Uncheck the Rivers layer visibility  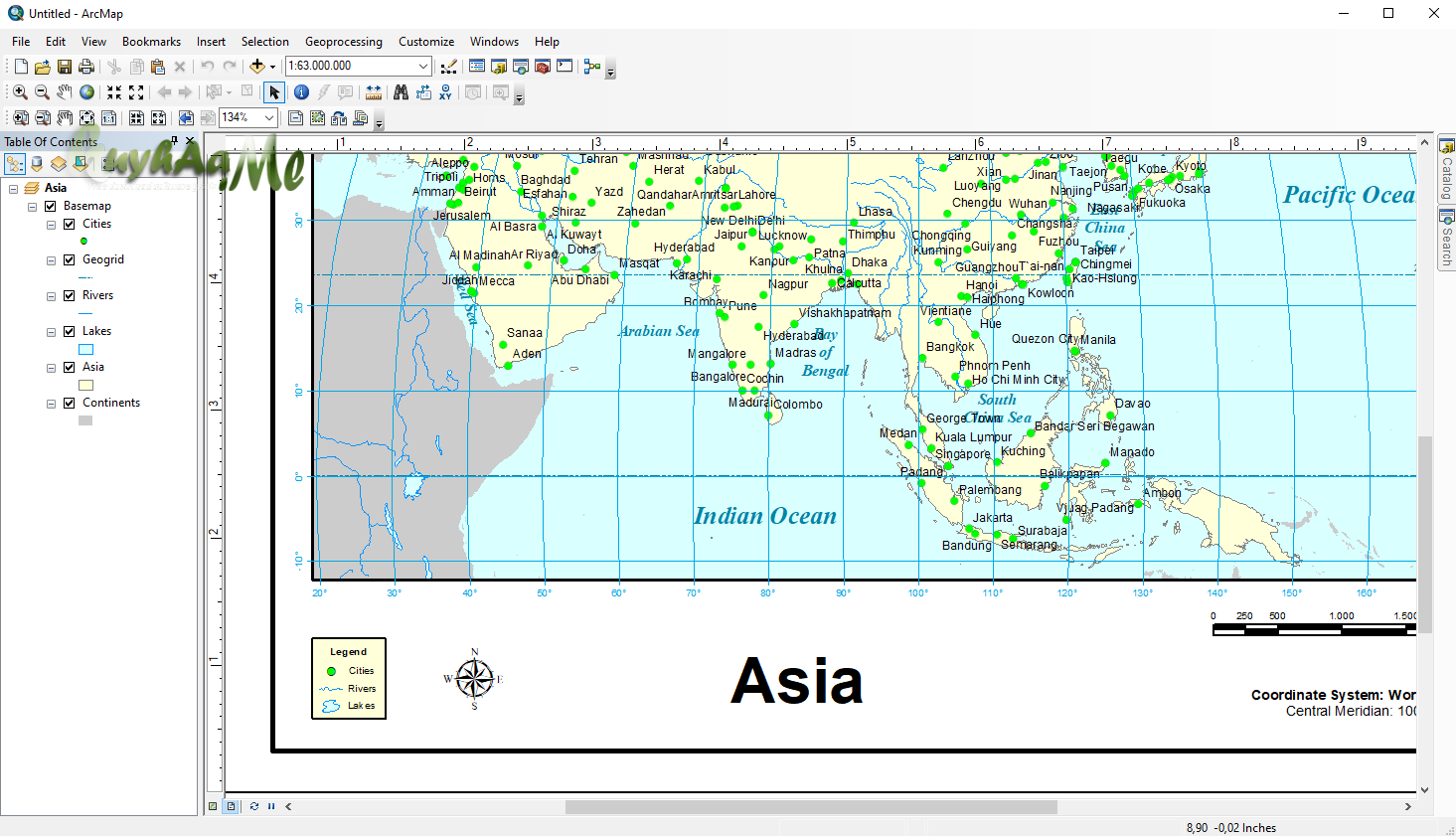[x=69, y=295]
